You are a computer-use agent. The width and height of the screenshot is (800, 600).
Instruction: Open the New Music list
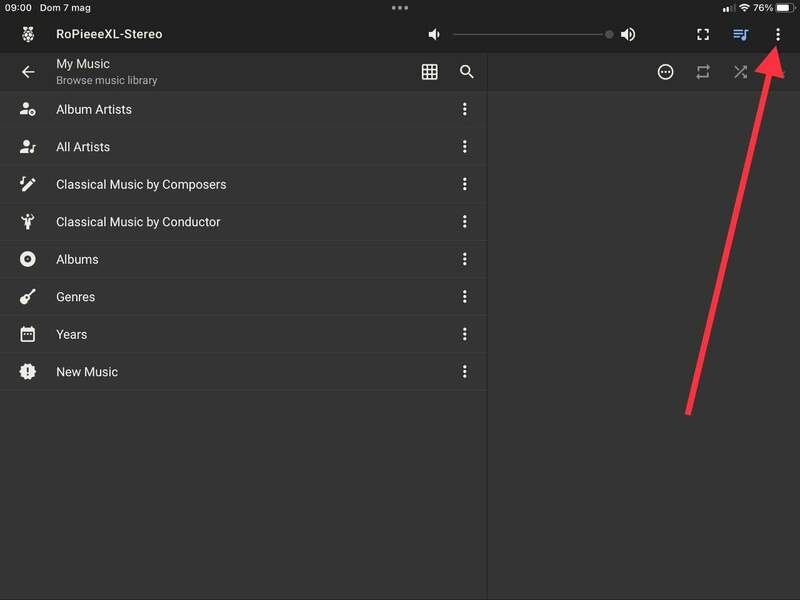(87, 372)
